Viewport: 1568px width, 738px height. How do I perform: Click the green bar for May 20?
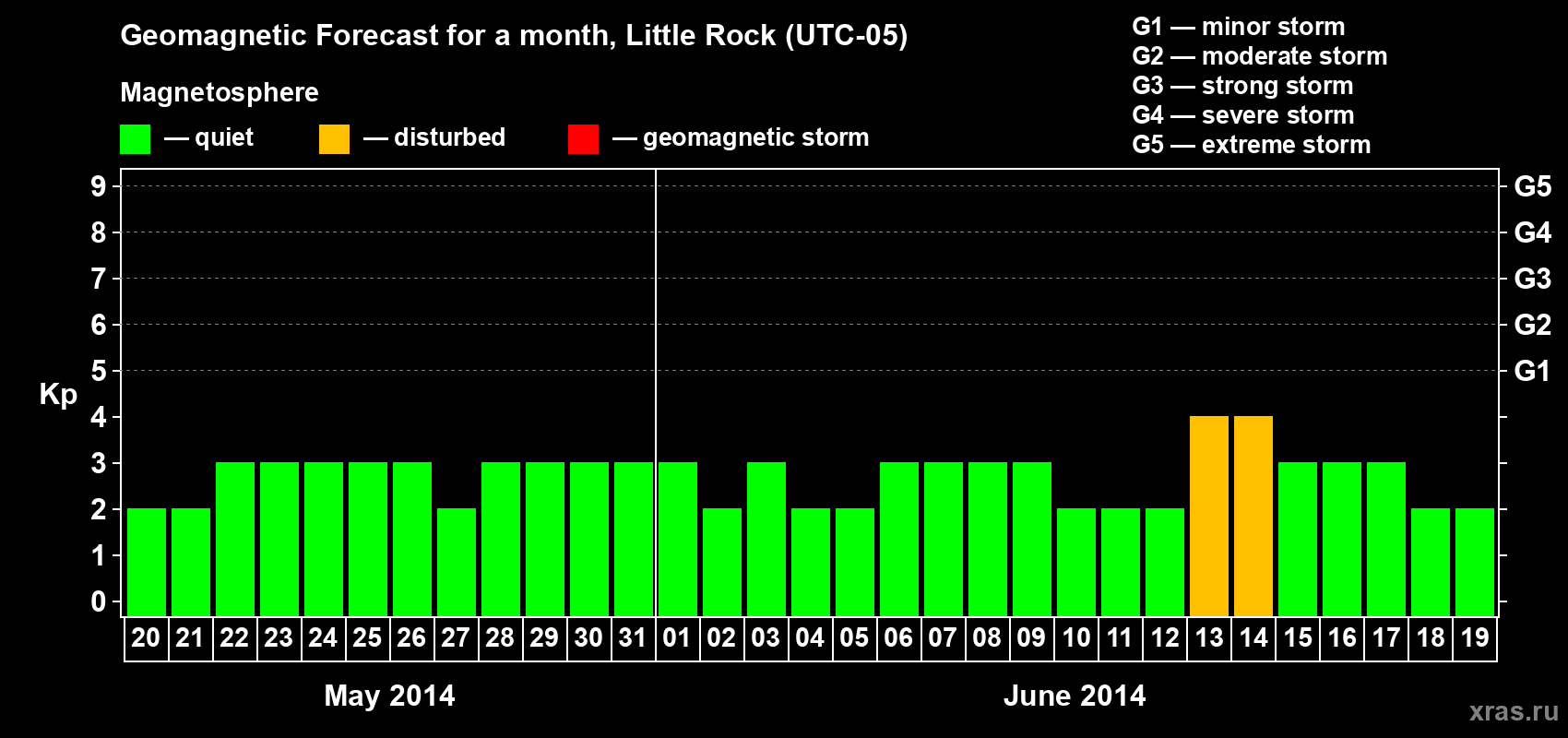[147, 563]
